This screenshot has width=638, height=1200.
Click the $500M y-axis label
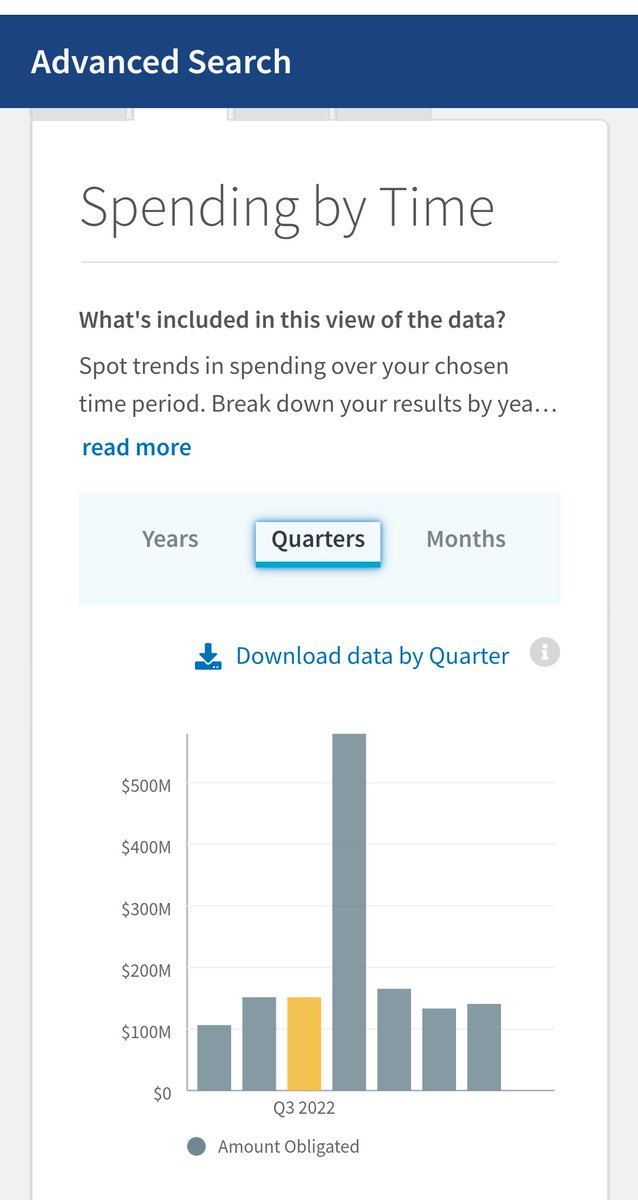[x=146, y=785]
